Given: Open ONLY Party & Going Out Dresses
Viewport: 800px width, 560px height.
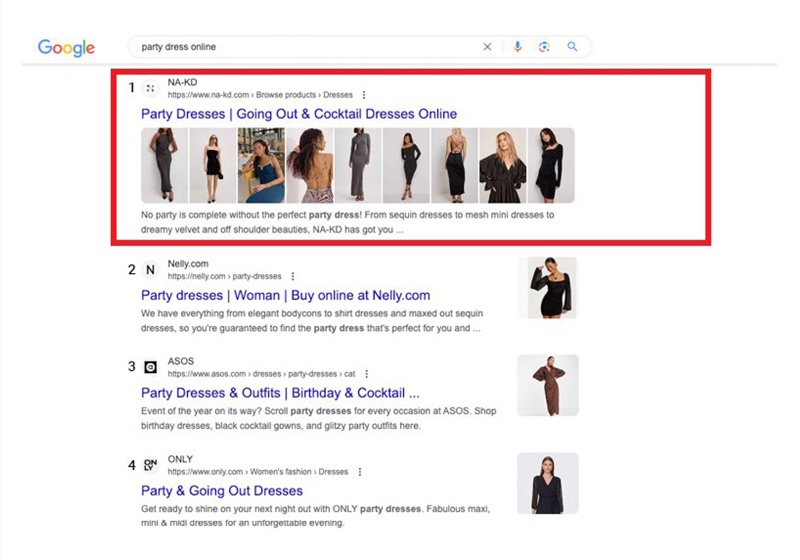Looking at the screenshot, I should coord(221,491).
